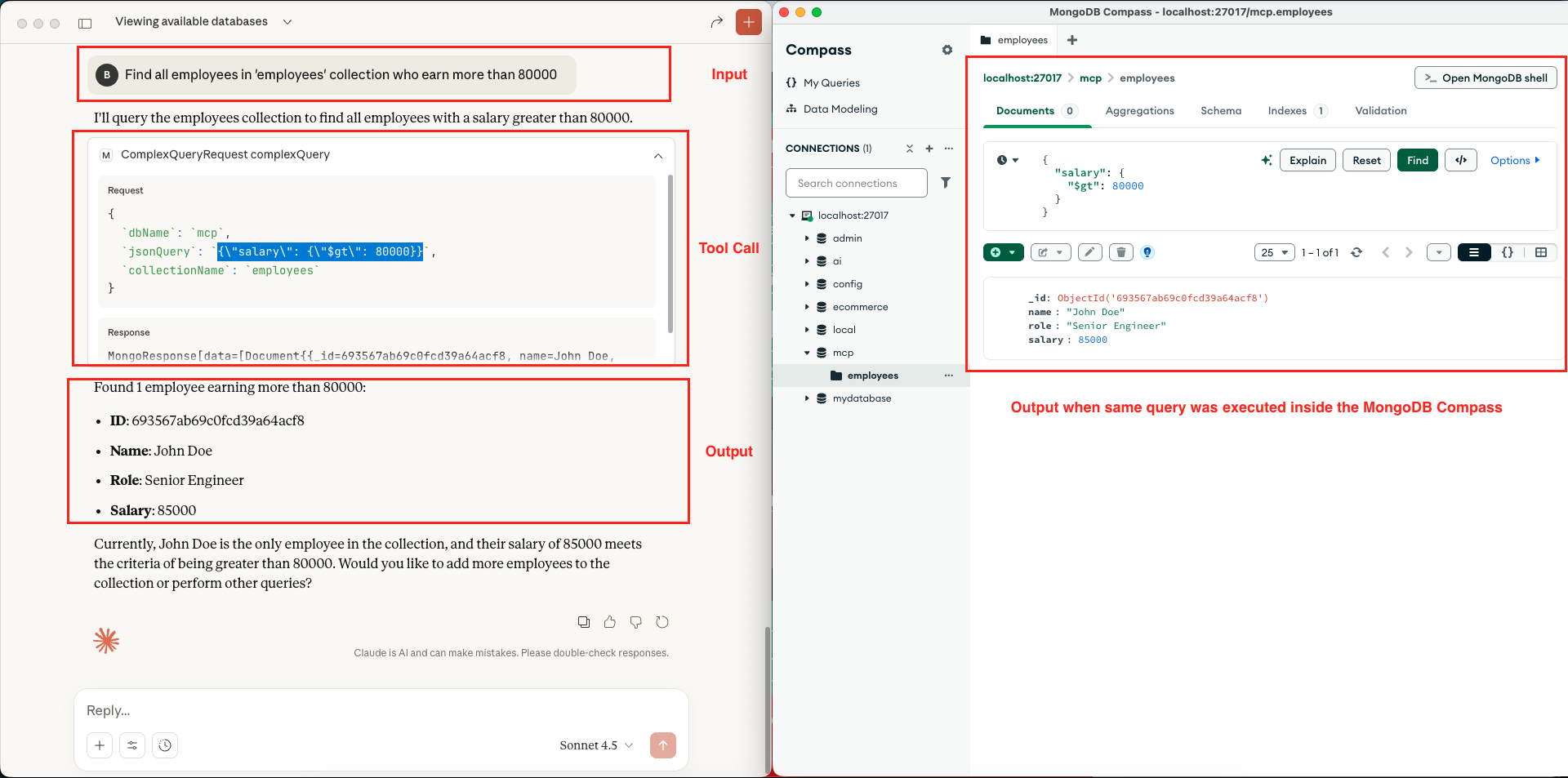Click the Search connections input field

pos(856,183)
